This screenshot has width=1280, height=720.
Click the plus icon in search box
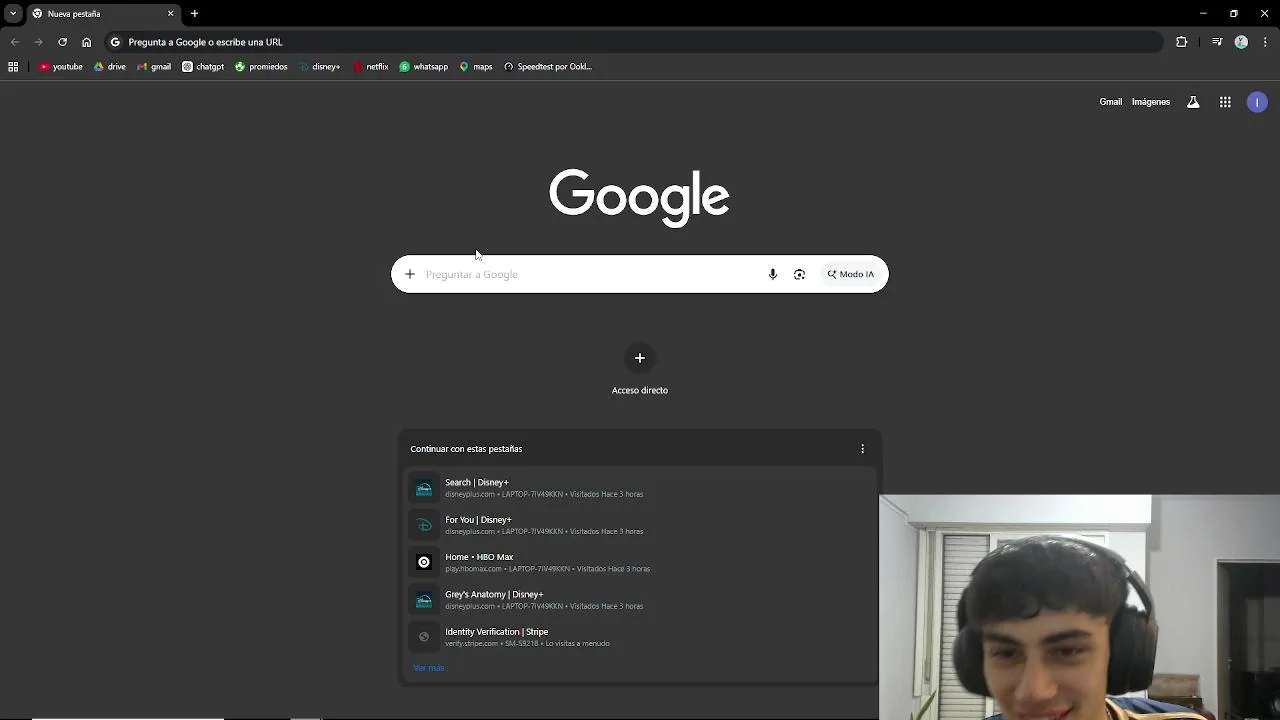click(409, 274)
